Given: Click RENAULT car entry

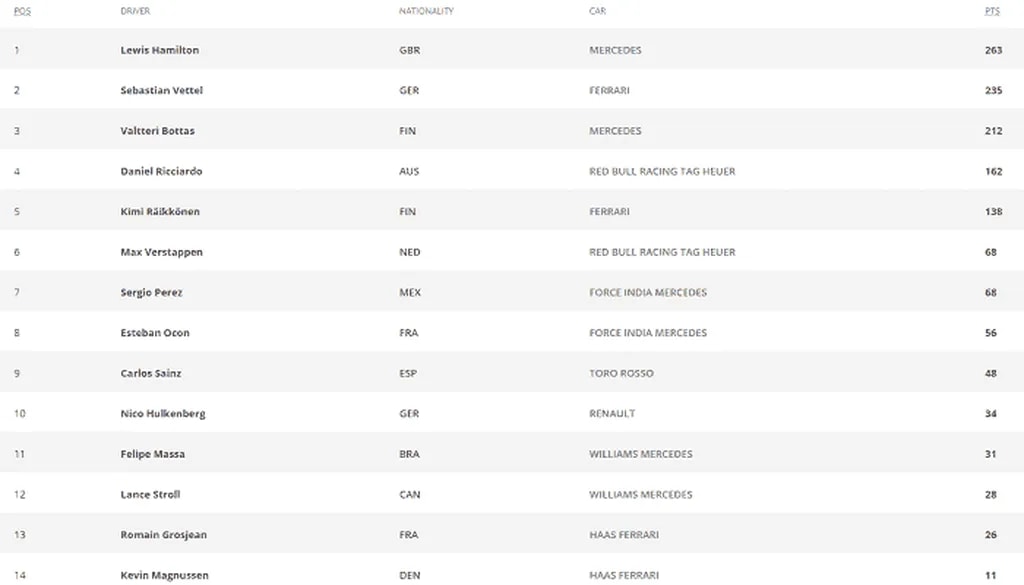Looking at the screenshot, I should [612, 414].
